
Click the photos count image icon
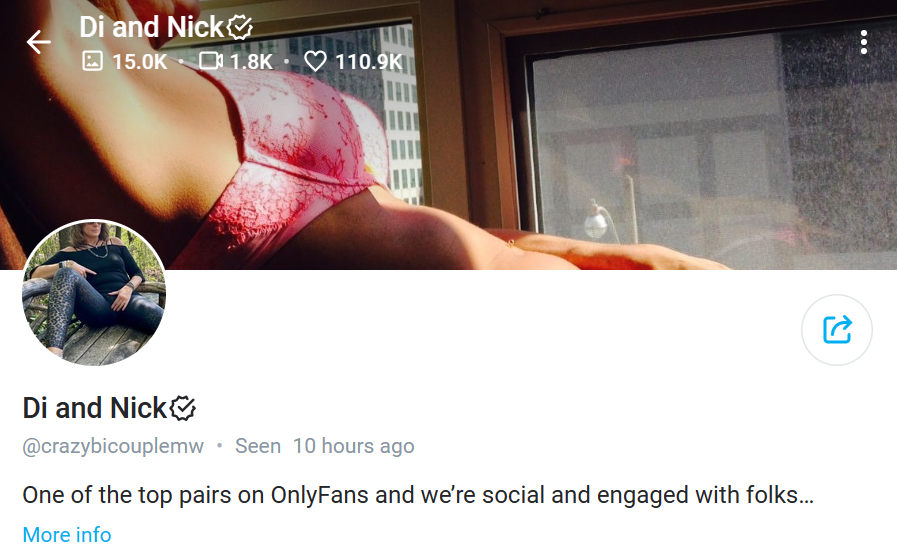point(92,61)
